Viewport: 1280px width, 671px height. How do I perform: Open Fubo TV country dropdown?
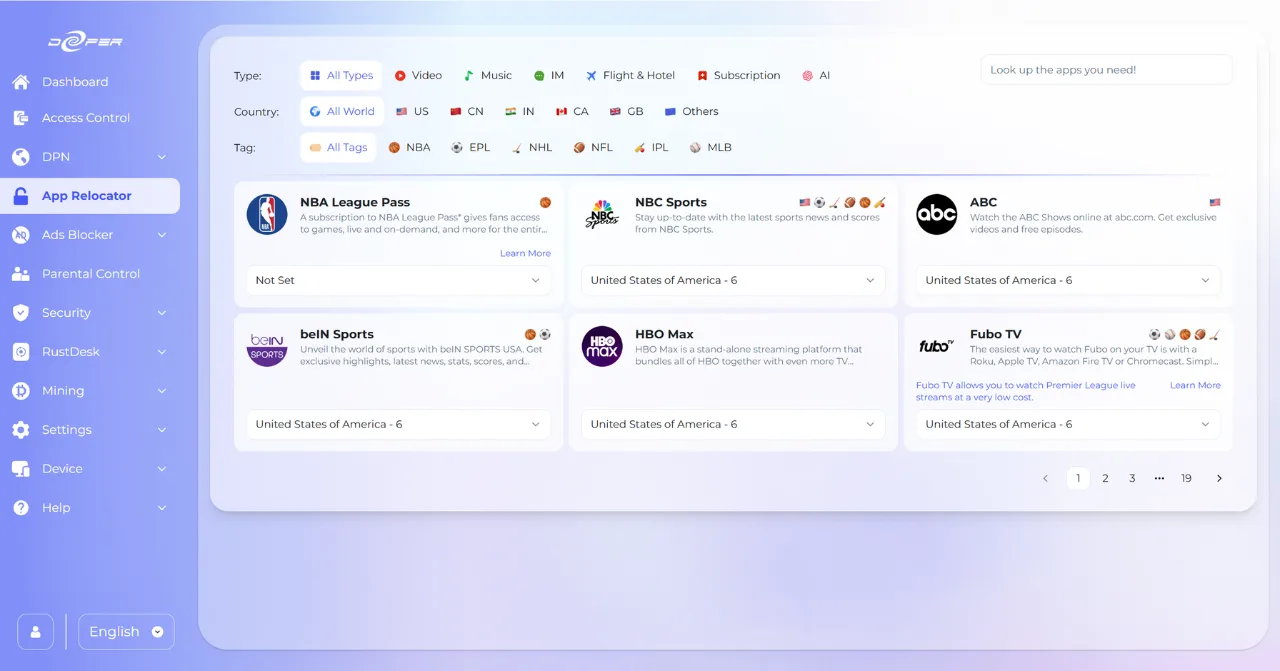(1068, 424)
